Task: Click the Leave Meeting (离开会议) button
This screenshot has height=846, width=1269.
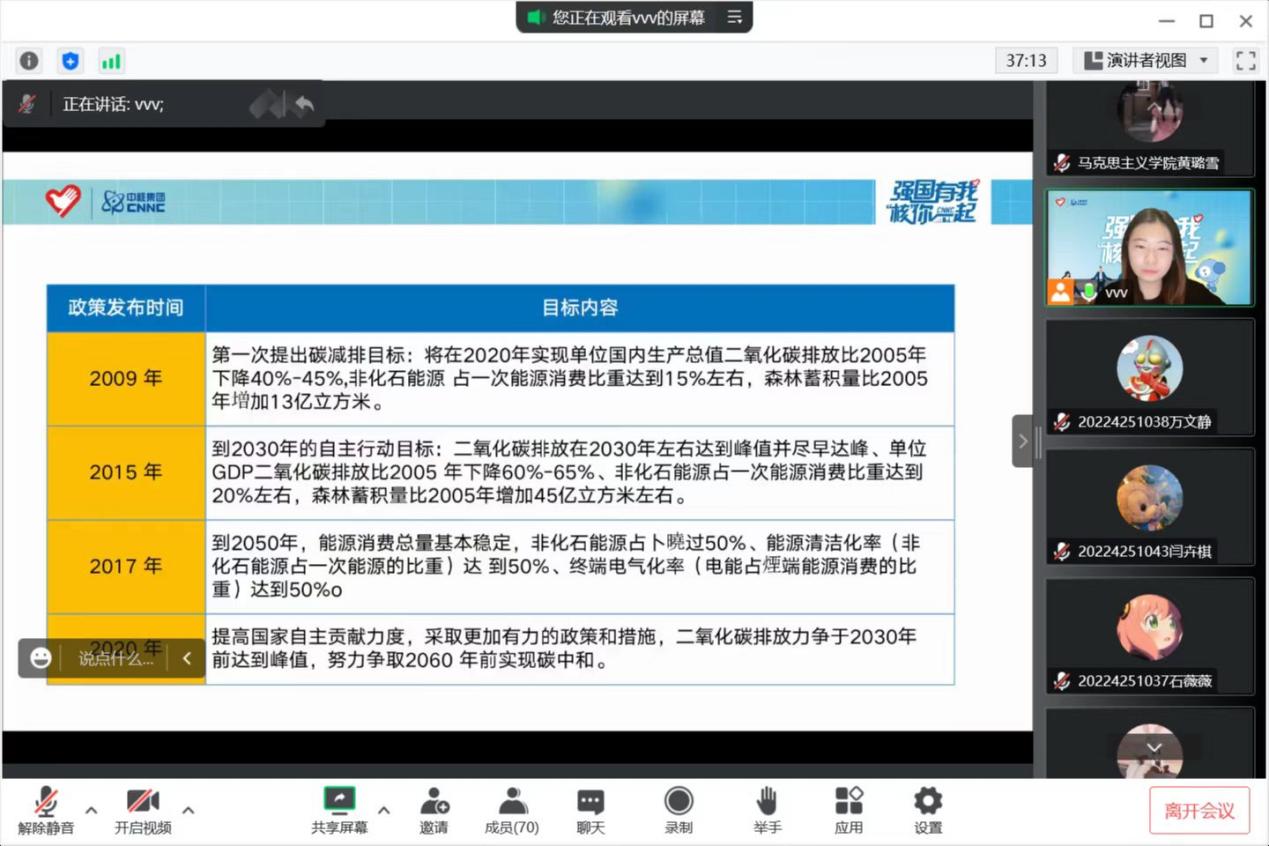Action: click(1199, 810)
